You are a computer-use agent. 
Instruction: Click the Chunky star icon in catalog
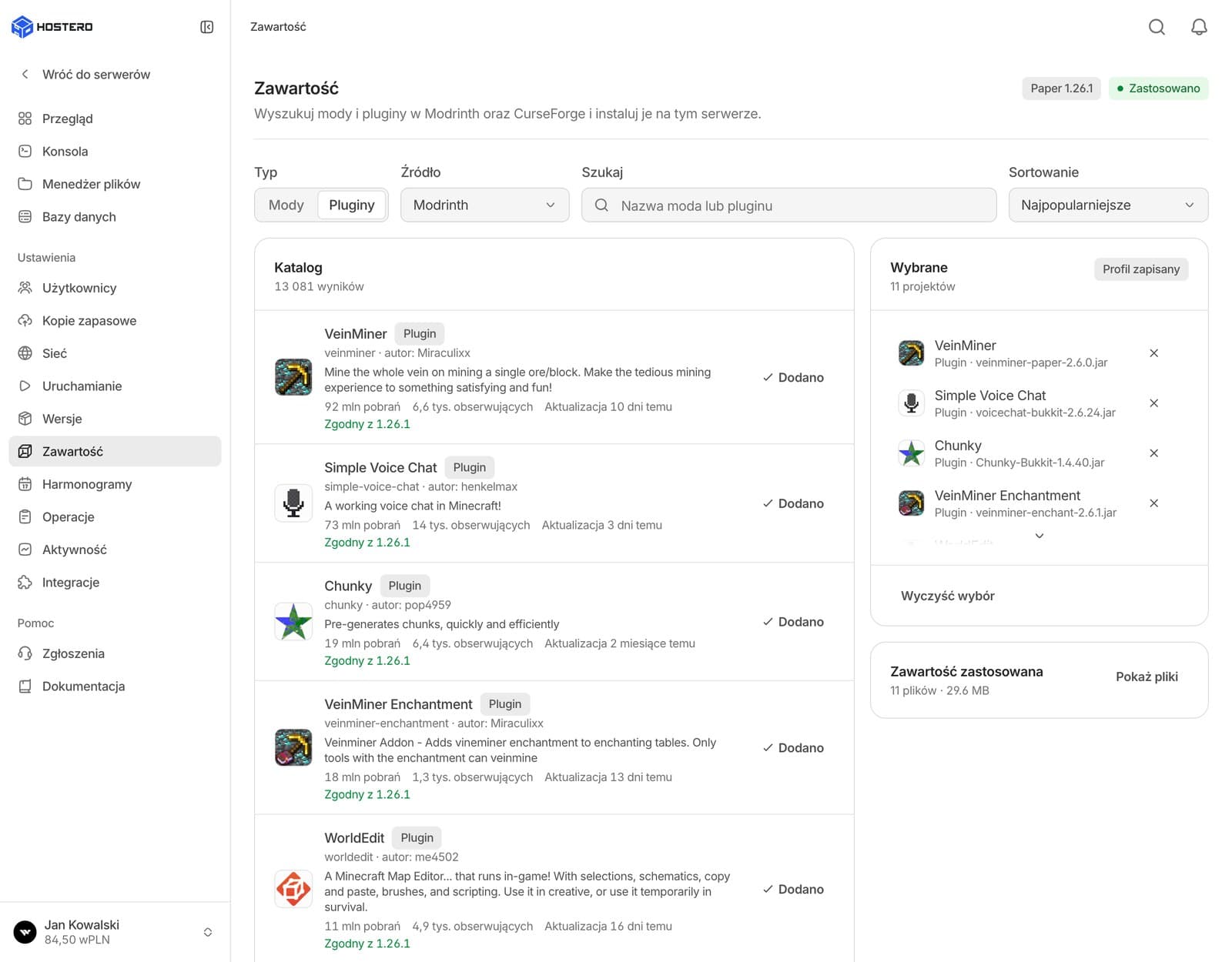pyautogui.click(x=293, y=622)
